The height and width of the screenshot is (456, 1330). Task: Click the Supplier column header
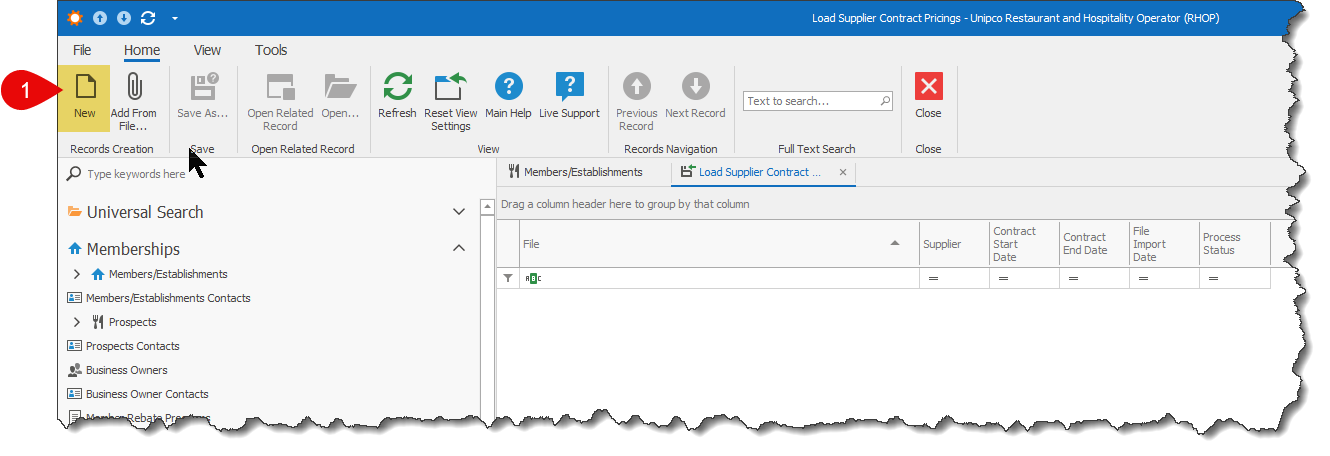(x=954, y=244)
